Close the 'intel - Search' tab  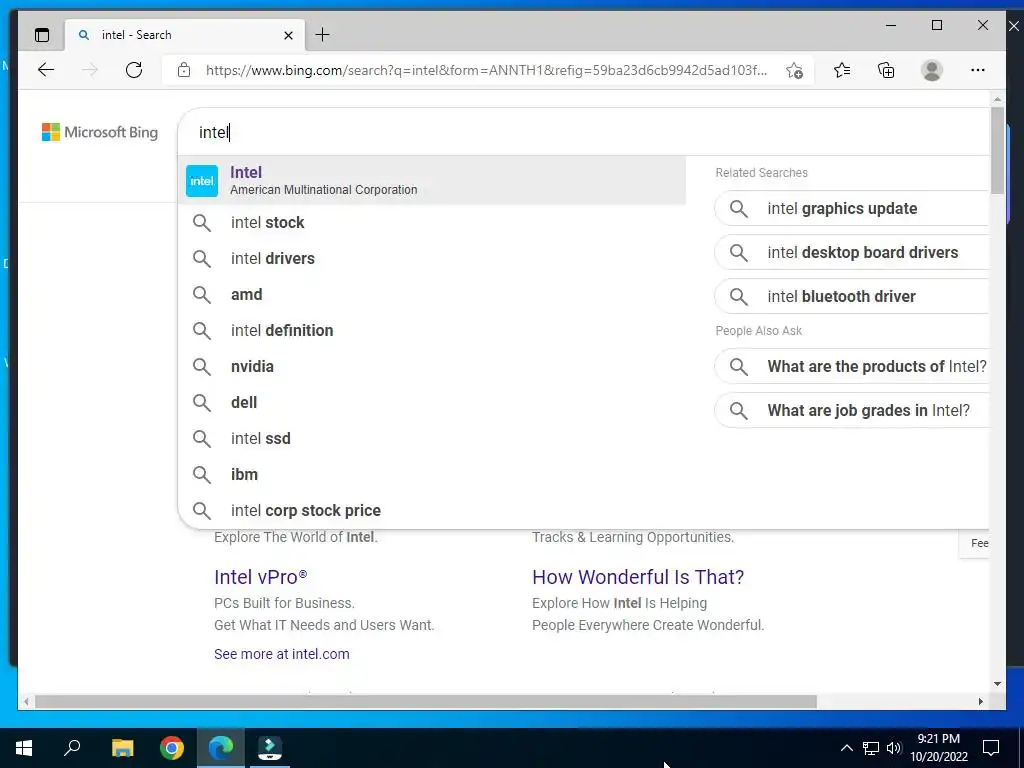coord(288,35)
